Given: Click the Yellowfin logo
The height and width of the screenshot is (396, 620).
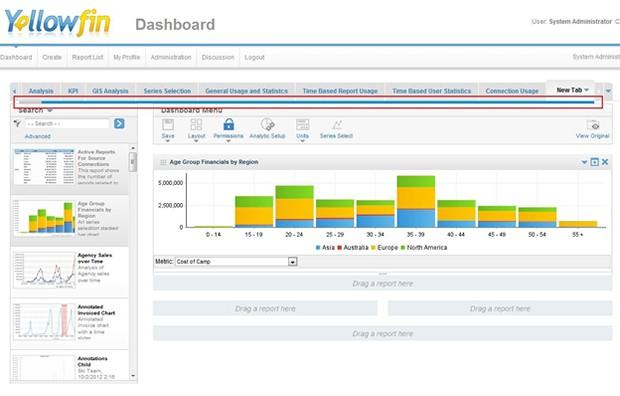Looking at the screenshot, I should (57, 23).
